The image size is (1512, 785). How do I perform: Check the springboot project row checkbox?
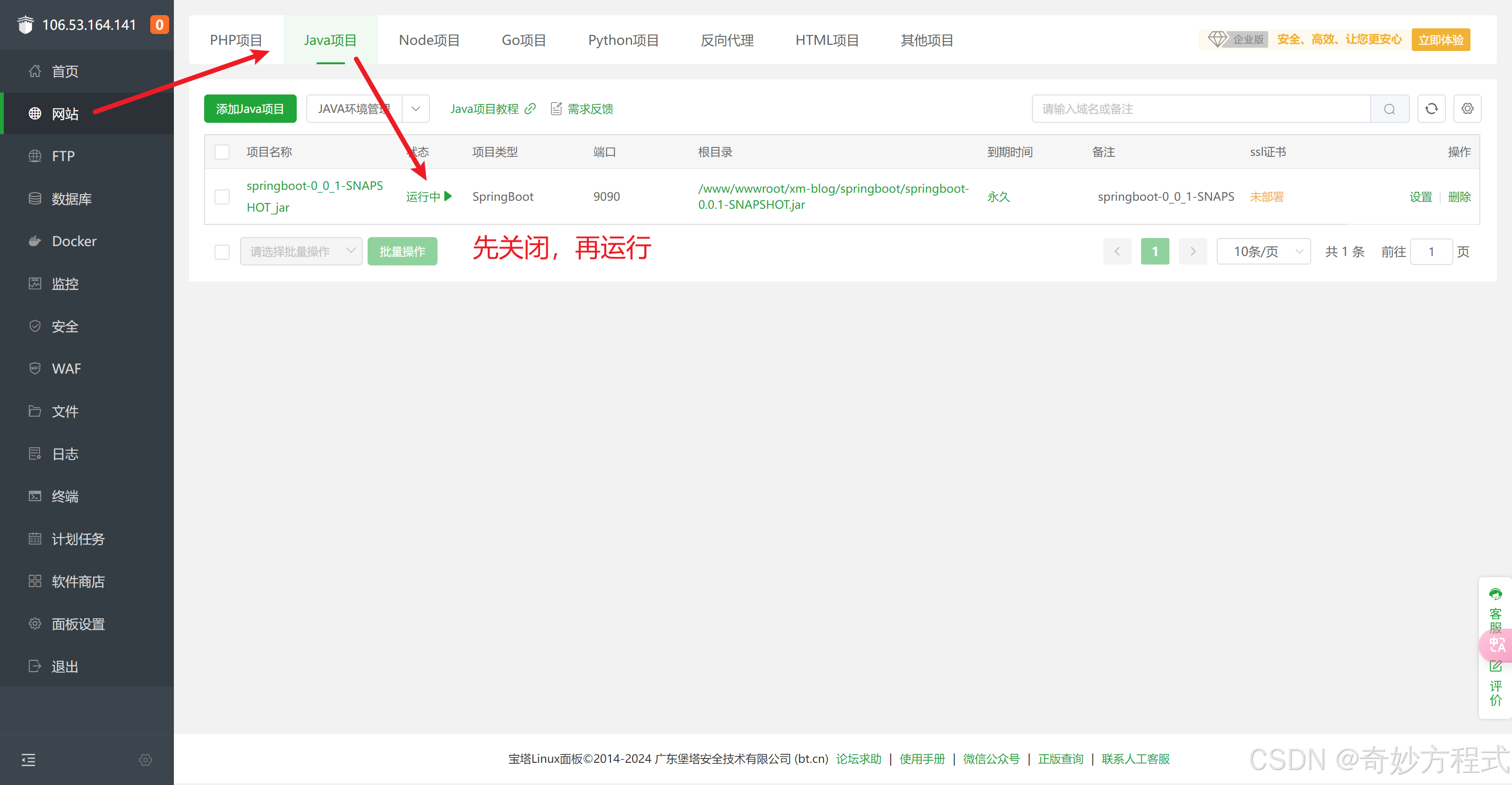coord(222,196)
